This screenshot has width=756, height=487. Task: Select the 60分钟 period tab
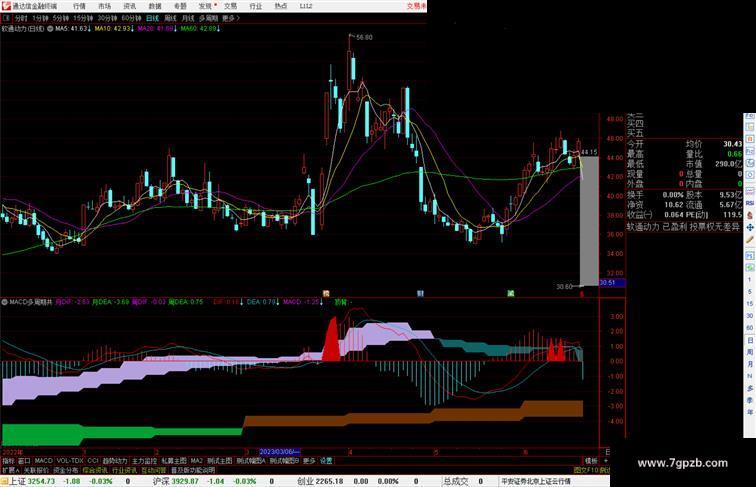(x=131, y=18)
